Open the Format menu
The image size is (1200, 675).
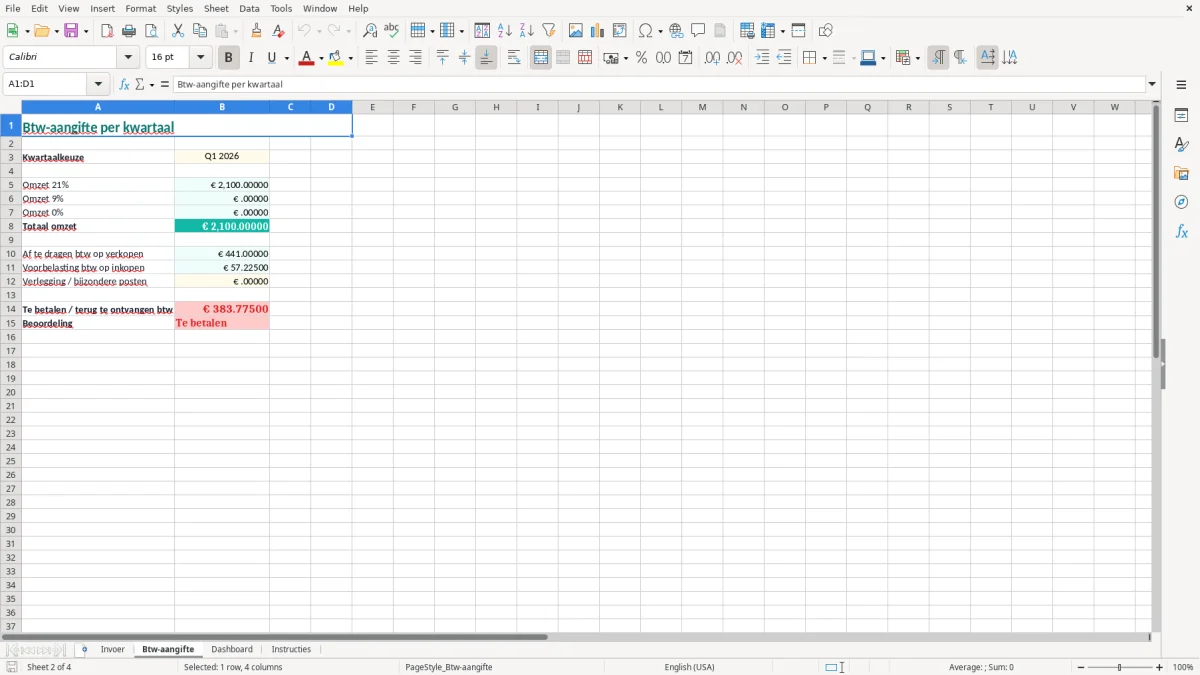(140, 8)
